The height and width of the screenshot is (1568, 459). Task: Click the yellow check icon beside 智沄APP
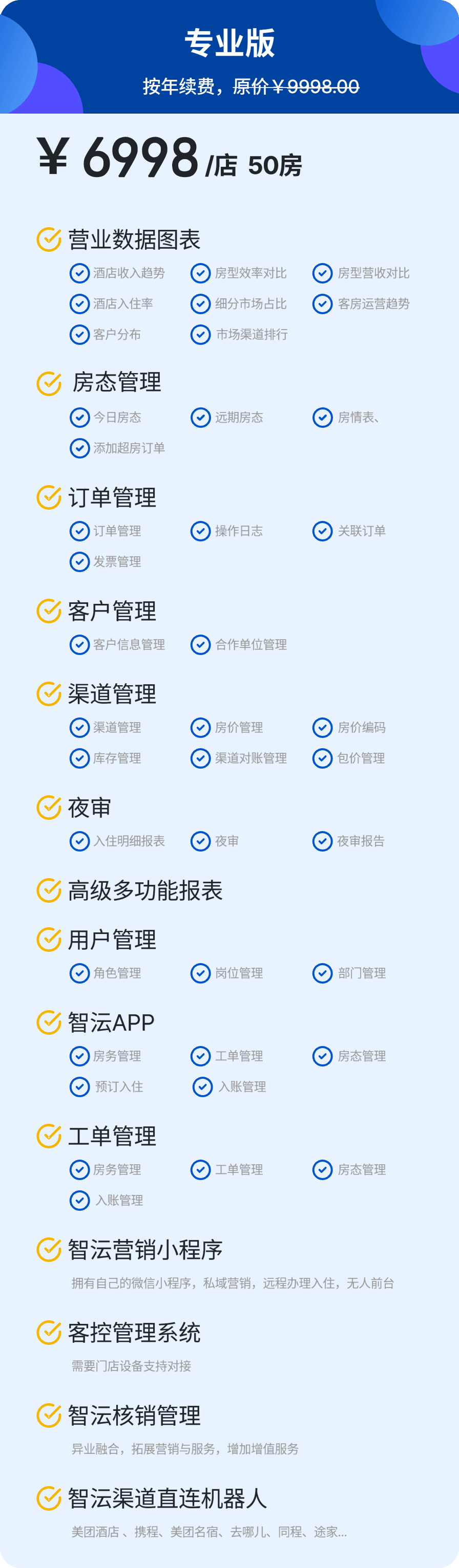point(49,1022)
